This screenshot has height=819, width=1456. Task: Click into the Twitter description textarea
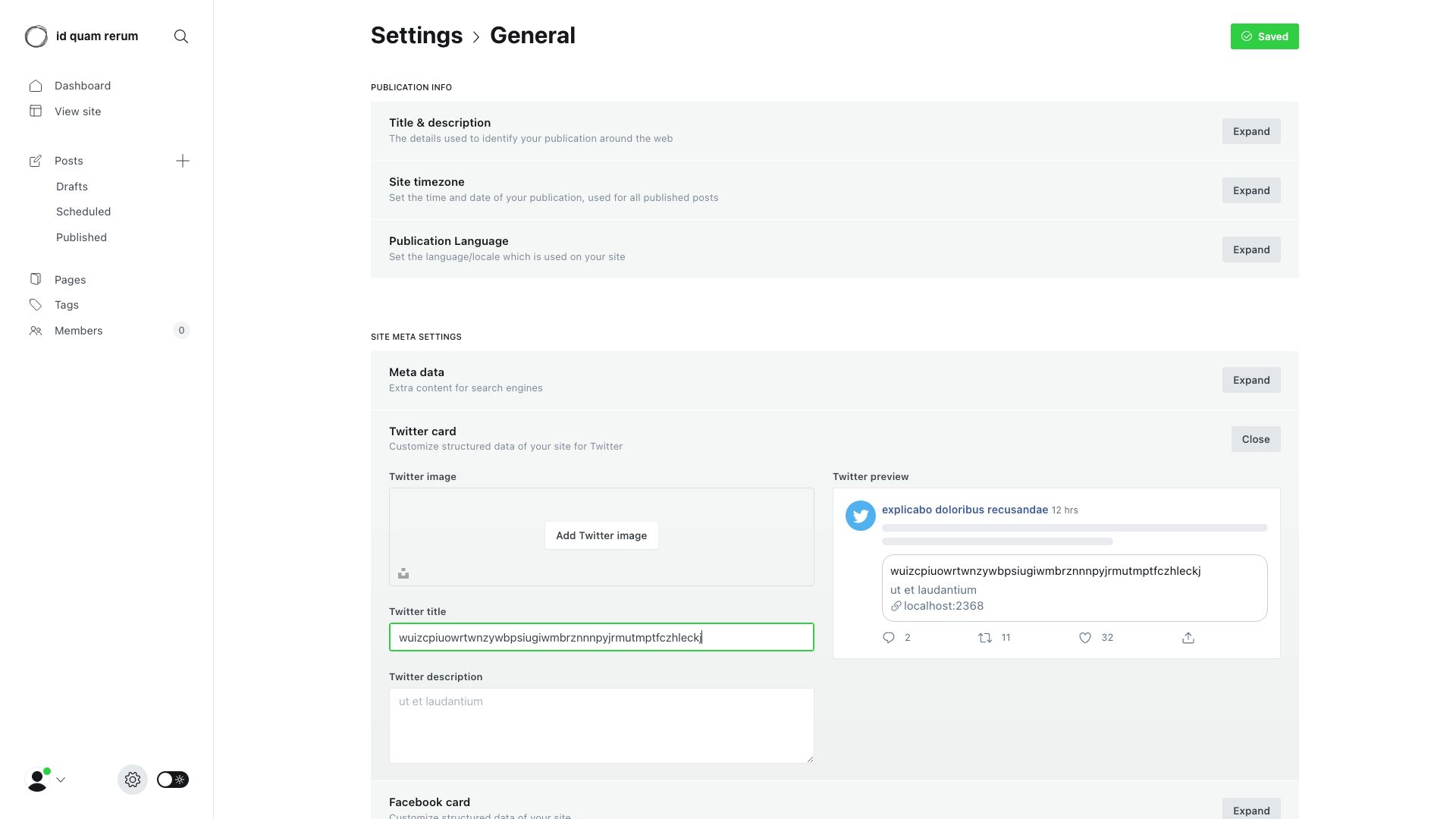coord(601,726)
